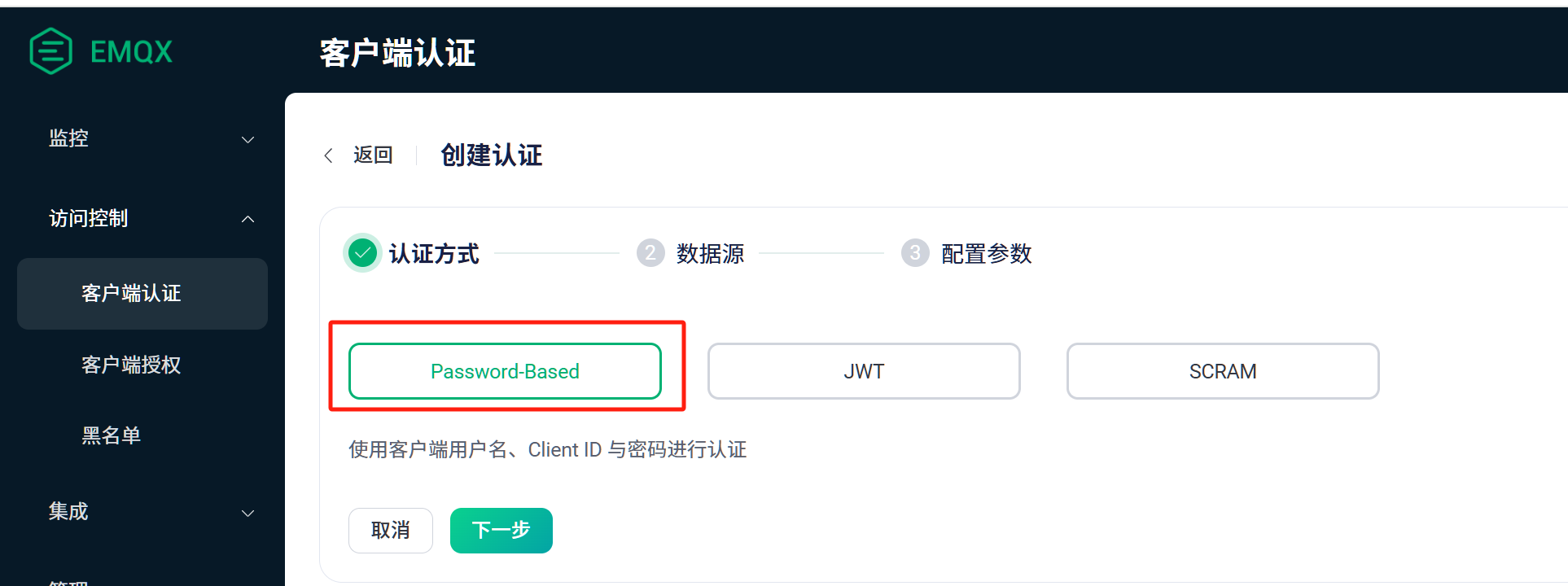Click the EMQX hexagon logo icon

click(50, 51)
